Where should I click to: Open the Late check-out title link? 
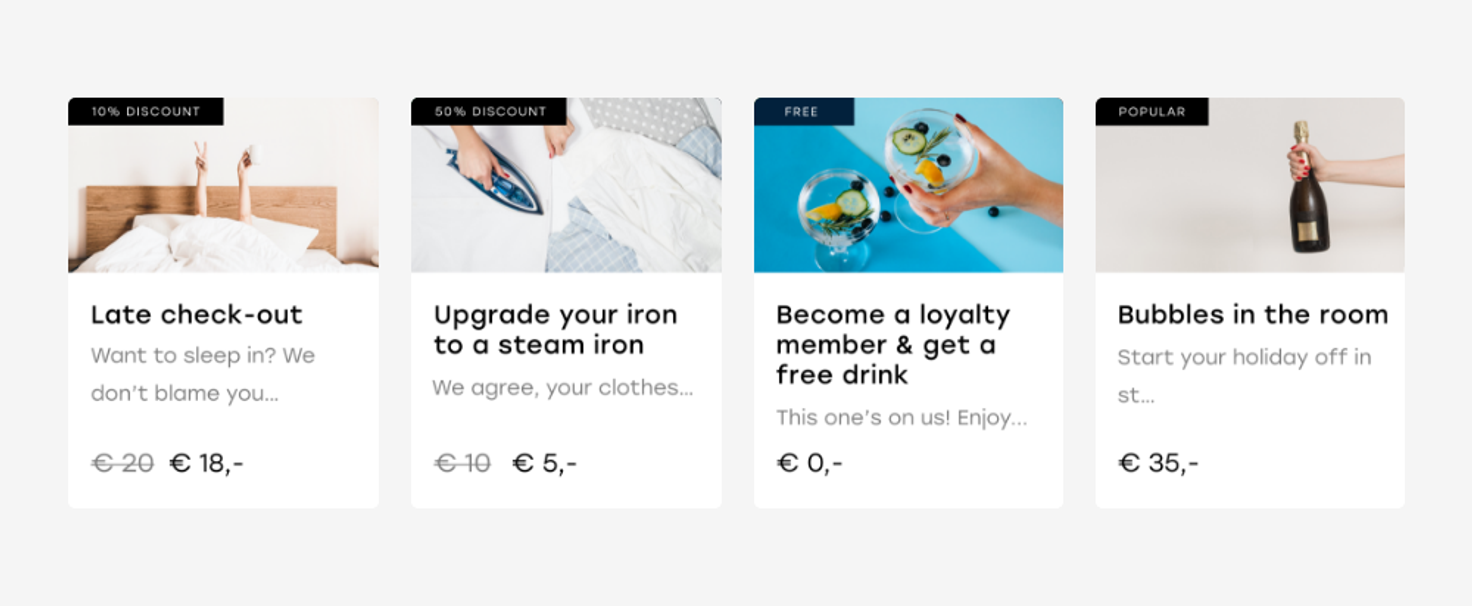[197, 315]
